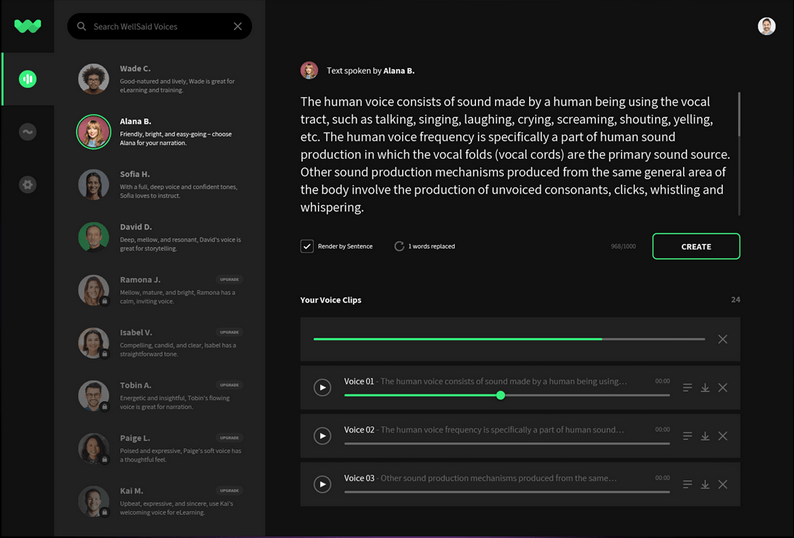Click the voice clips count 24
This screenshot has width=794, height=538.
735,300
